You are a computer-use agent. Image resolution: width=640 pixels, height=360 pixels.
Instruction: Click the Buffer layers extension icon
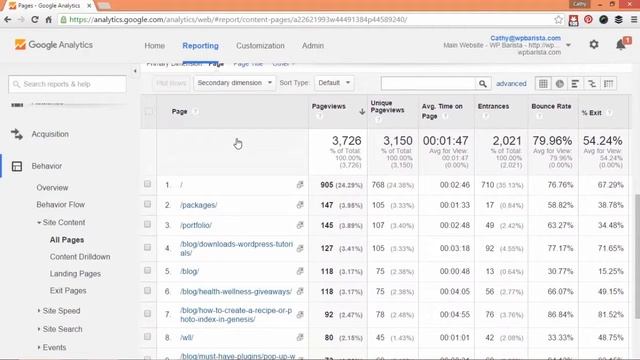point(619,20)
